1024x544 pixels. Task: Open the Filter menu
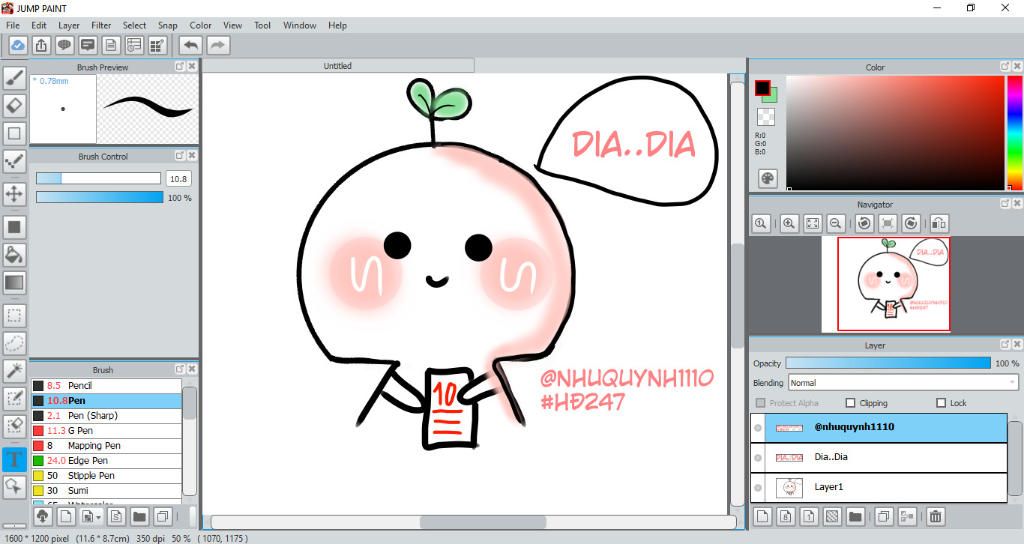pyautogui.click(x=101, y=25)
